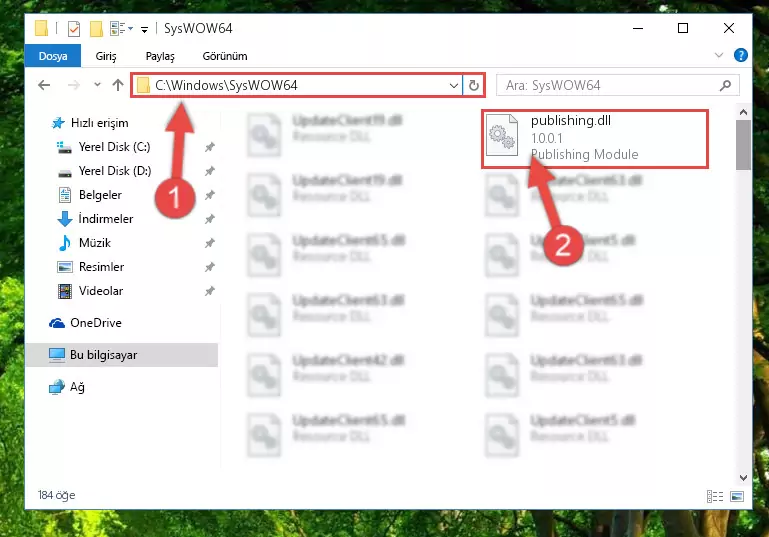The width and height of the screenshot is (769, 537).
Task: Switch to details view in the status bar
Action: [x=715, y=496]
